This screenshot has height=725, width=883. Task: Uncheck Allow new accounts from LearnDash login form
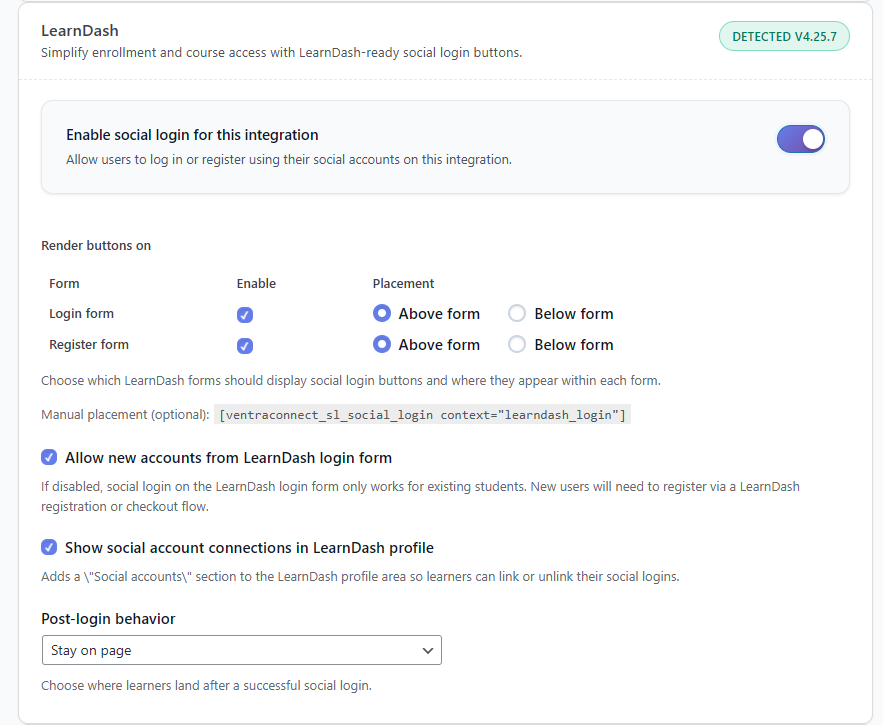pos(49,458)
